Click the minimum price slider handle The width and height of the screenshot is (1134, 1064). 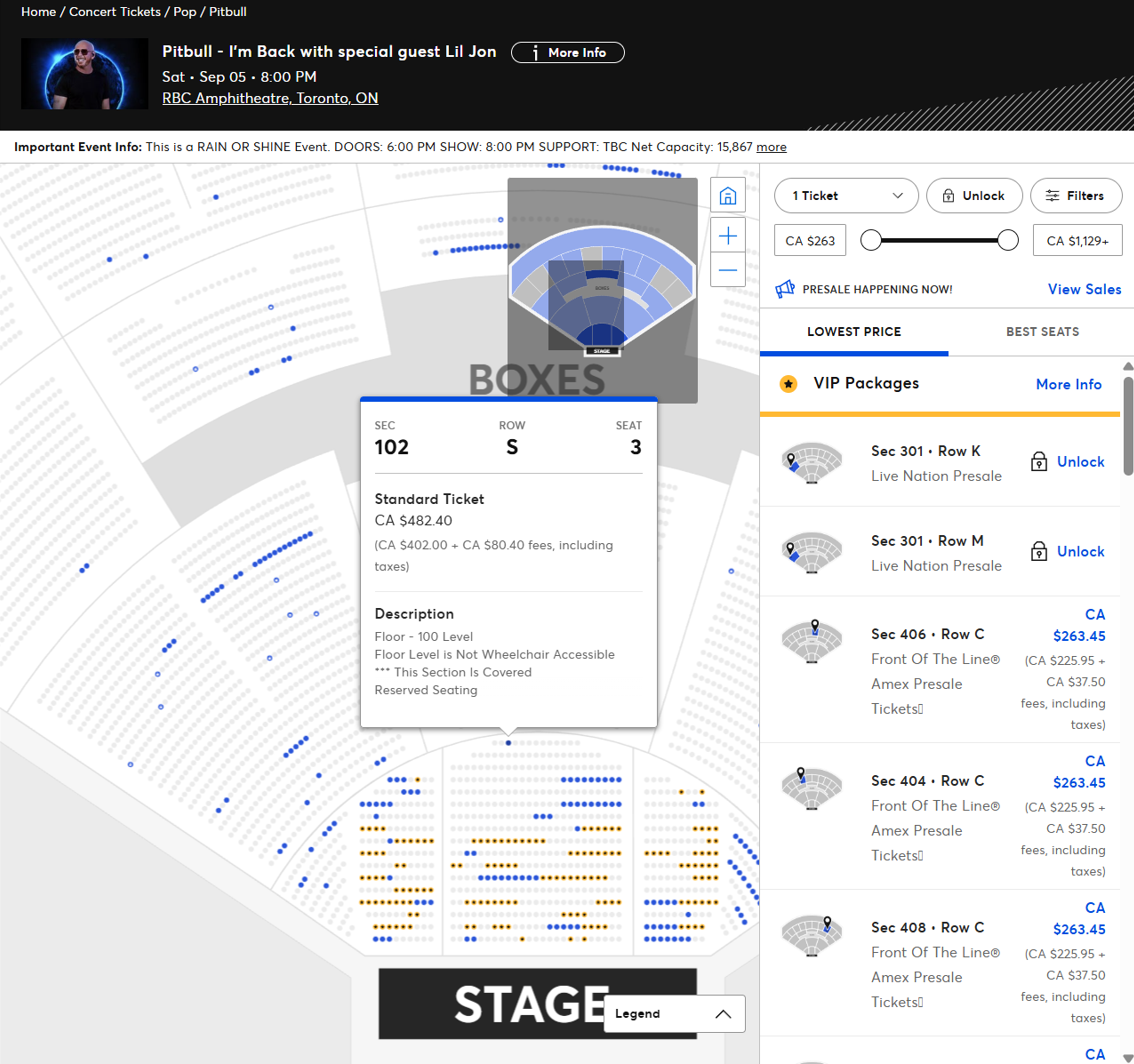tap(871, 240)
